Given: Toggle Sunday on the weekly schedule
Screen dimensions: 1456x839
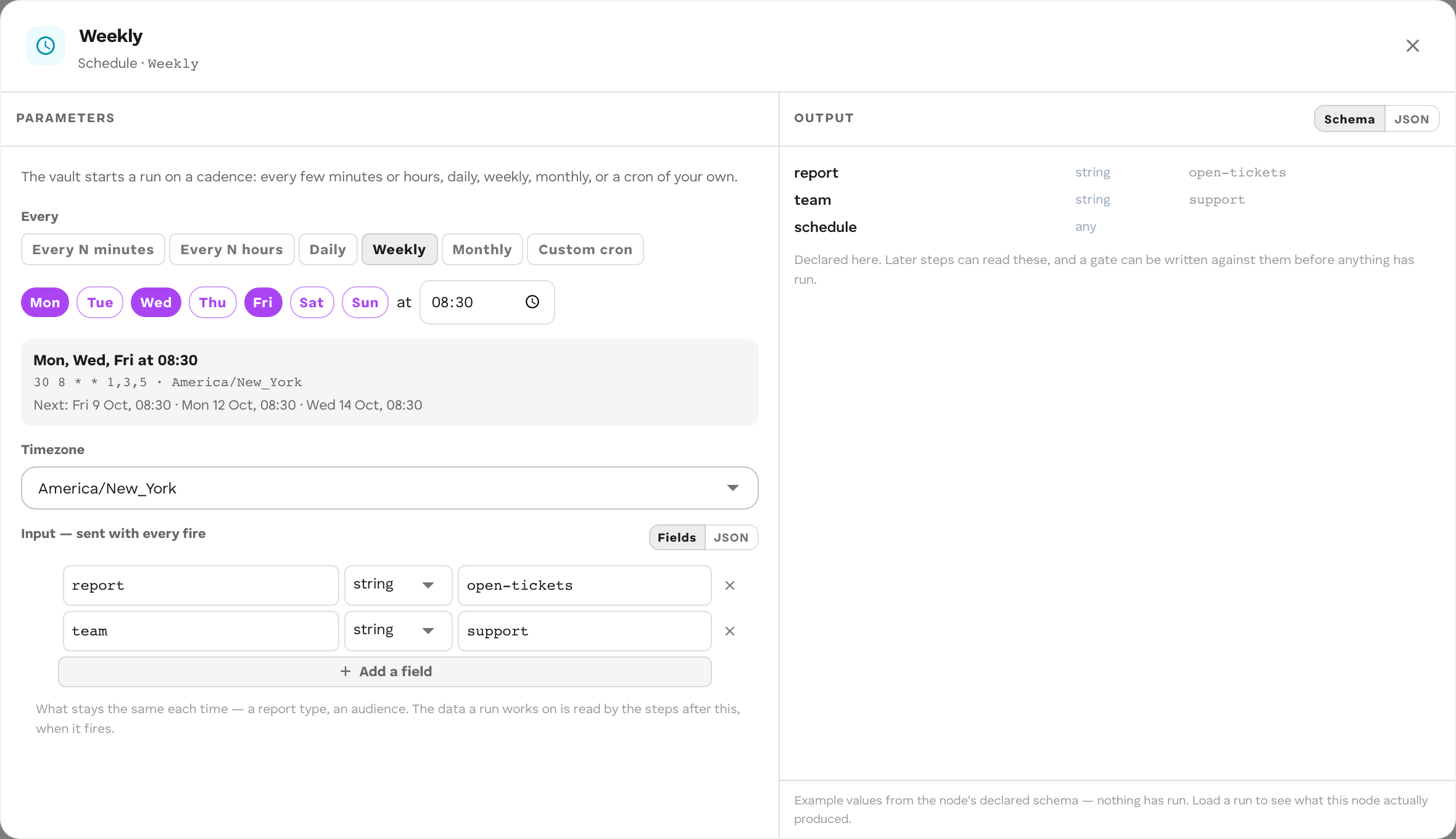Looking at the screenshot, I should (365, 302).
